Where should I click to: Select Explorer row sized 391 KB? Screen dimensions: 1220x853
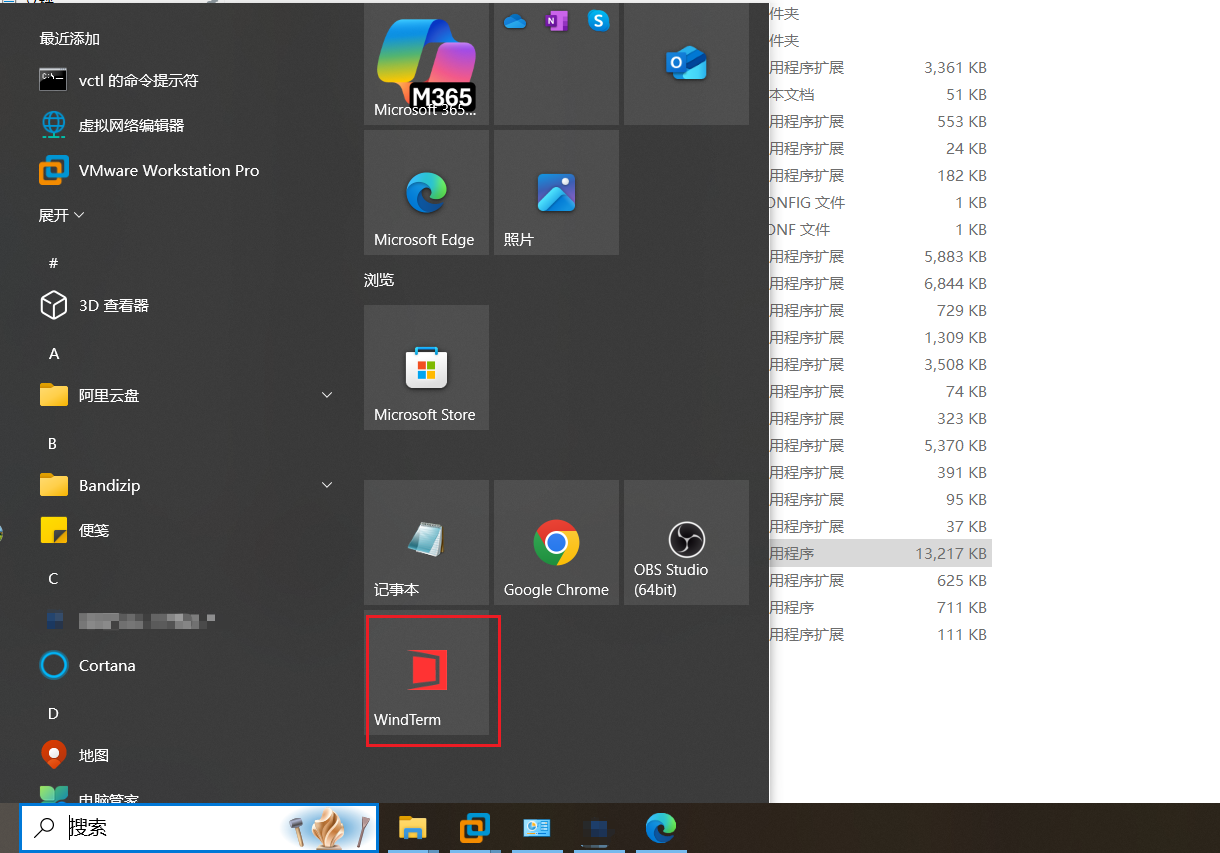(x=880, y=473)
